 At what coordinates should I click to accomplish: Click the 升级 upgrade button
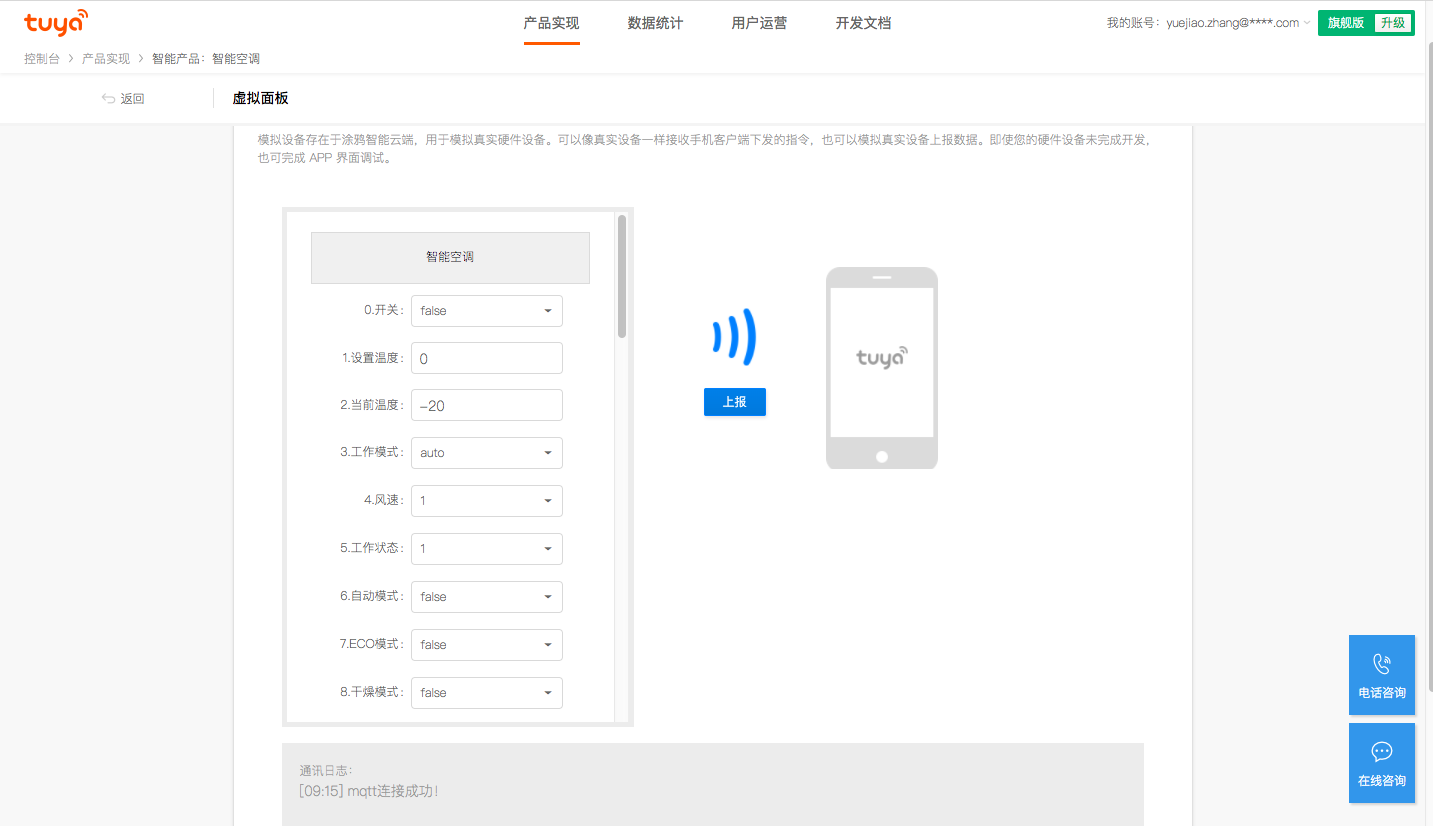1392,23
